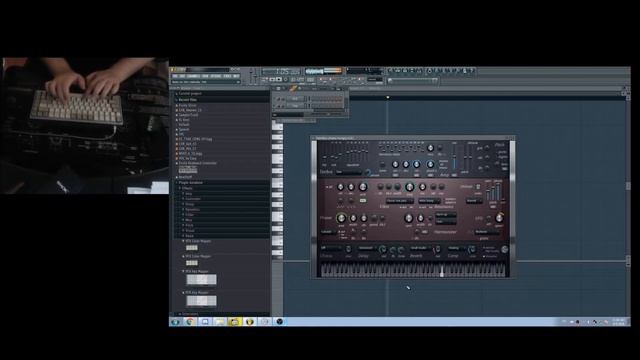
Task: Open the Delay preset dropdown
Action: tap(367, 248)
